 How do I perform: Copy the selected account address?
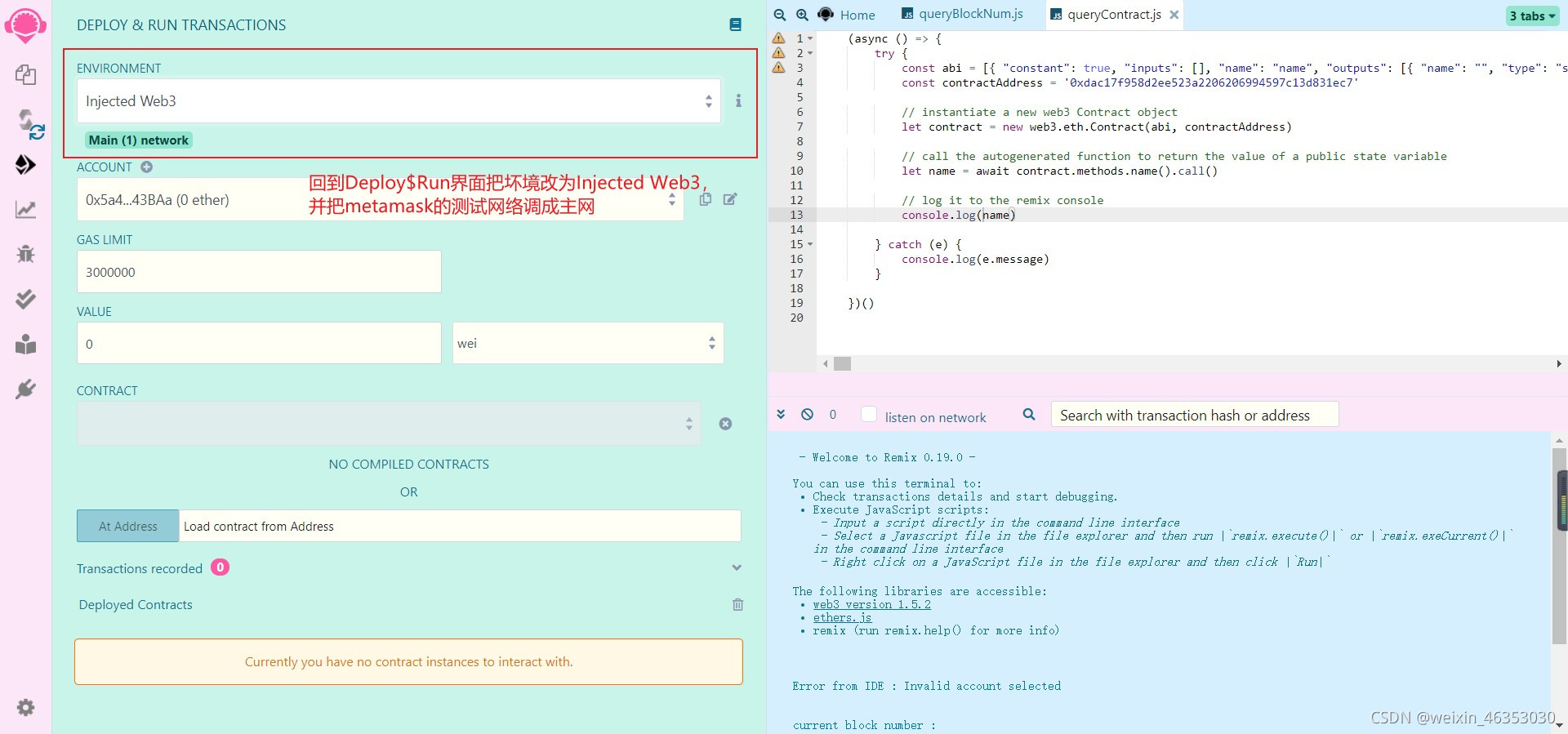(x=706, y=199)
